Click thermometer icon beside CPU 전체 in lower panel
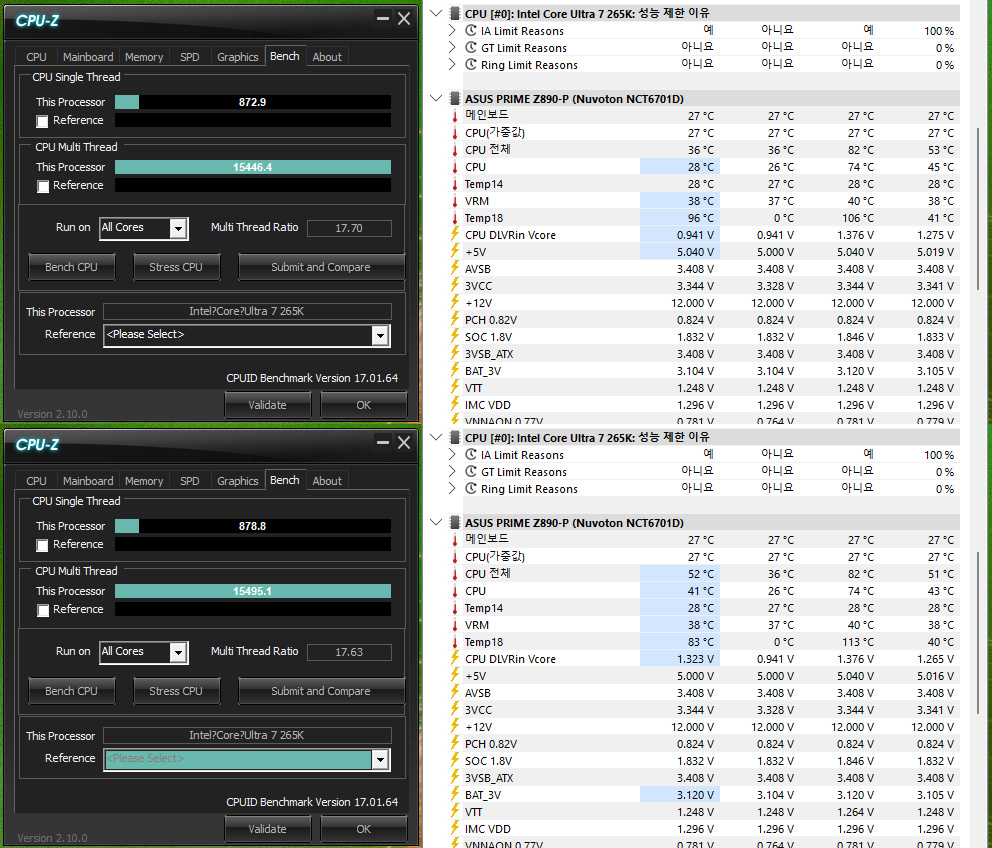This screenshot has width=992, height=848. 454,574
